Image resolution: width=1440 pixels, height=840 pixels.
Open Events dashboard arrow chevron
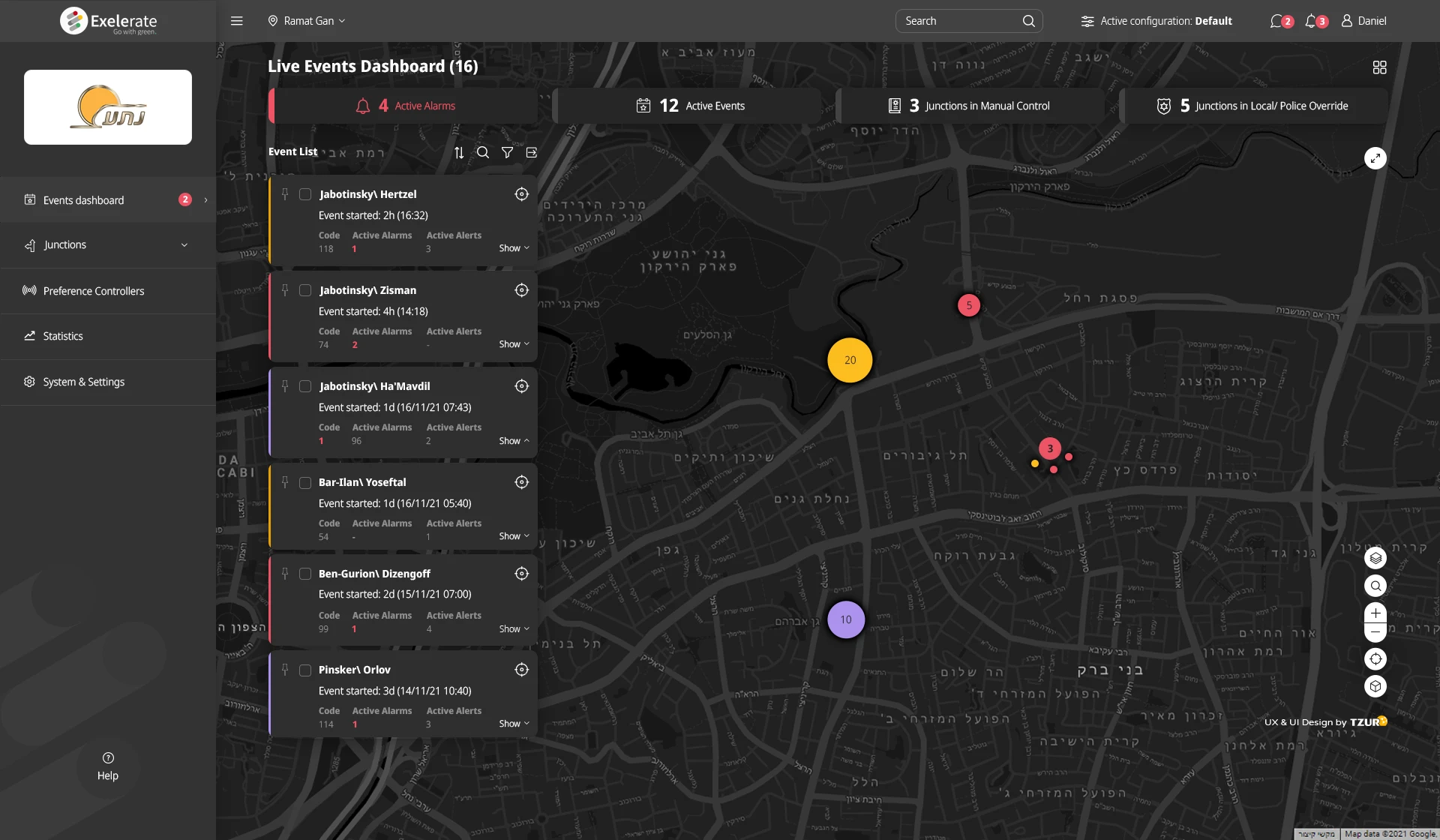pos(206,200)
